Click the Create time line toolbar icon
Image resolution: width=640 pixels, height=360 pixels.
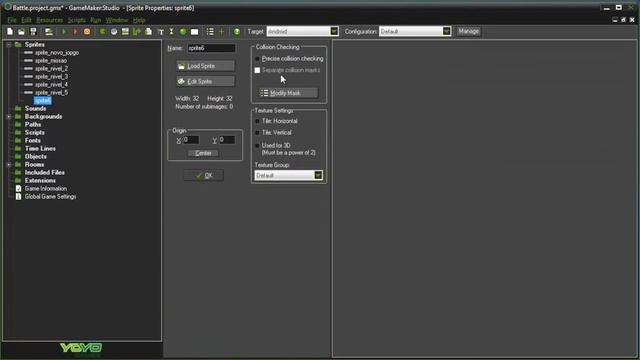tap(171, 31)
